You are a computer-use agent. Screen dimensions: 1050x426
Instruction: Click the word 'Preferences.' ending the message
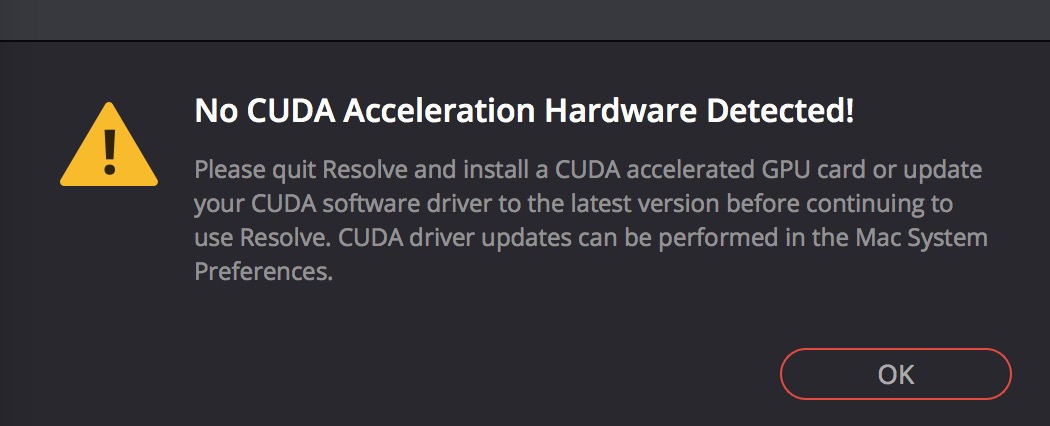pyautogui.click(x=264, y=272)
